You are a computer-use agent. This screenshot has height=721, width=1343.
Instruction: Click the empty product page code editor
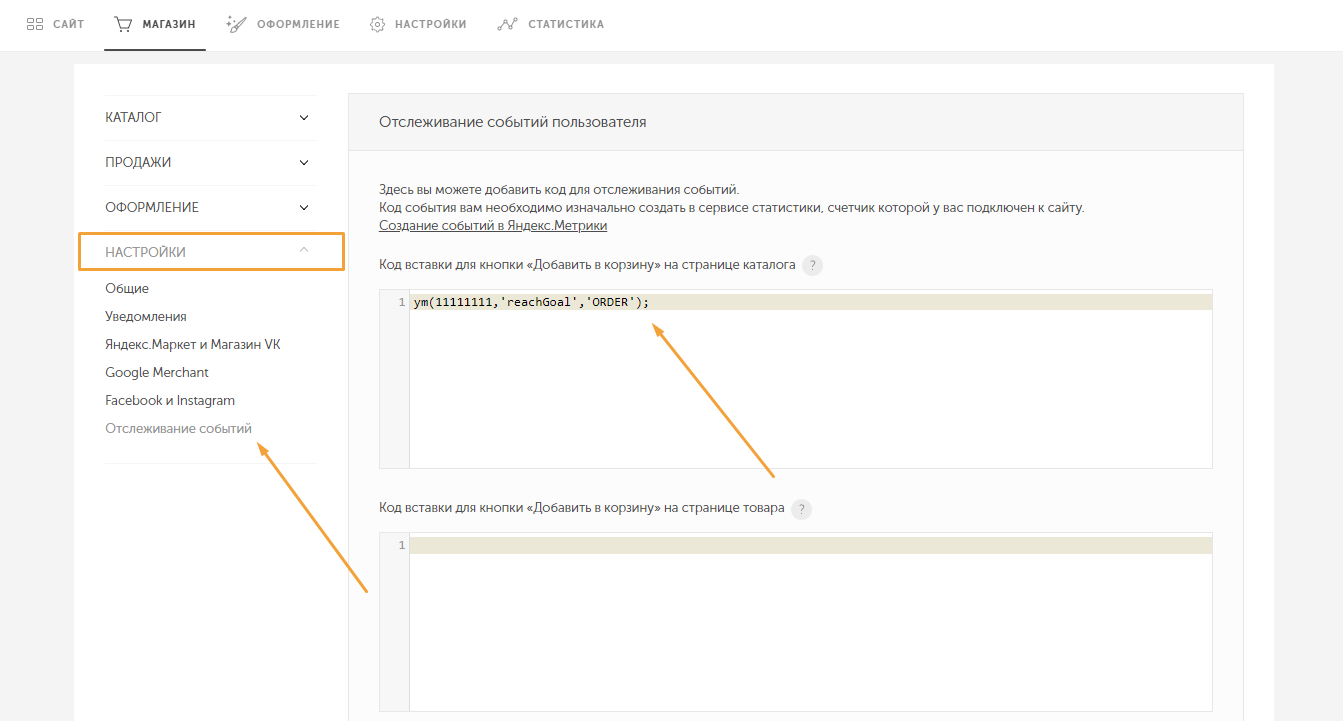[x=810, y=622]
